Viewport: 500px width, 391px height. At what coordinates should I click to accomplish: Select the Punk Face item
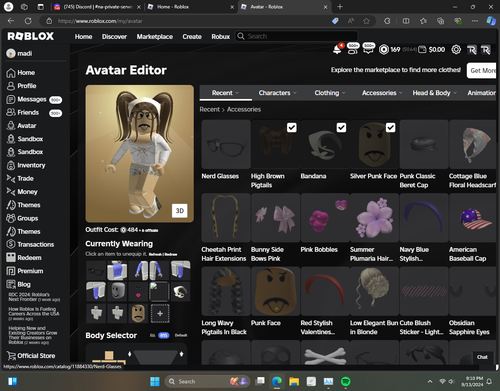(275, 291)
